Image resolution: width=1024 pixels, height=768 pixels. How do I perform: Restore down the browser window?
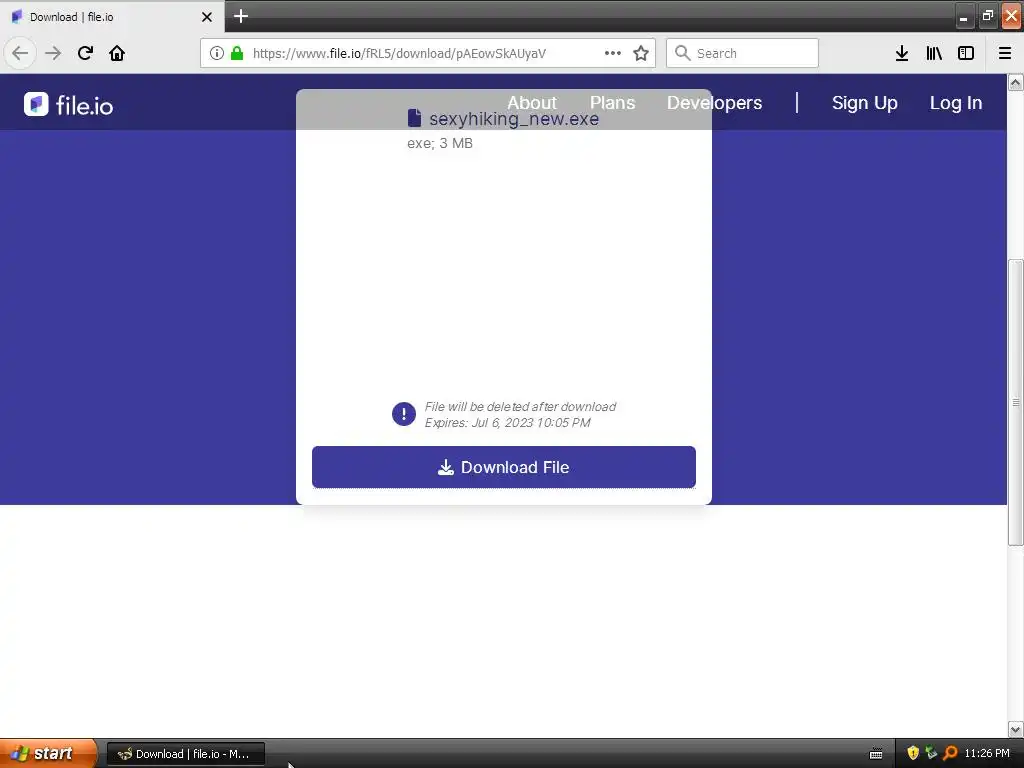click(x=987, y=16)
